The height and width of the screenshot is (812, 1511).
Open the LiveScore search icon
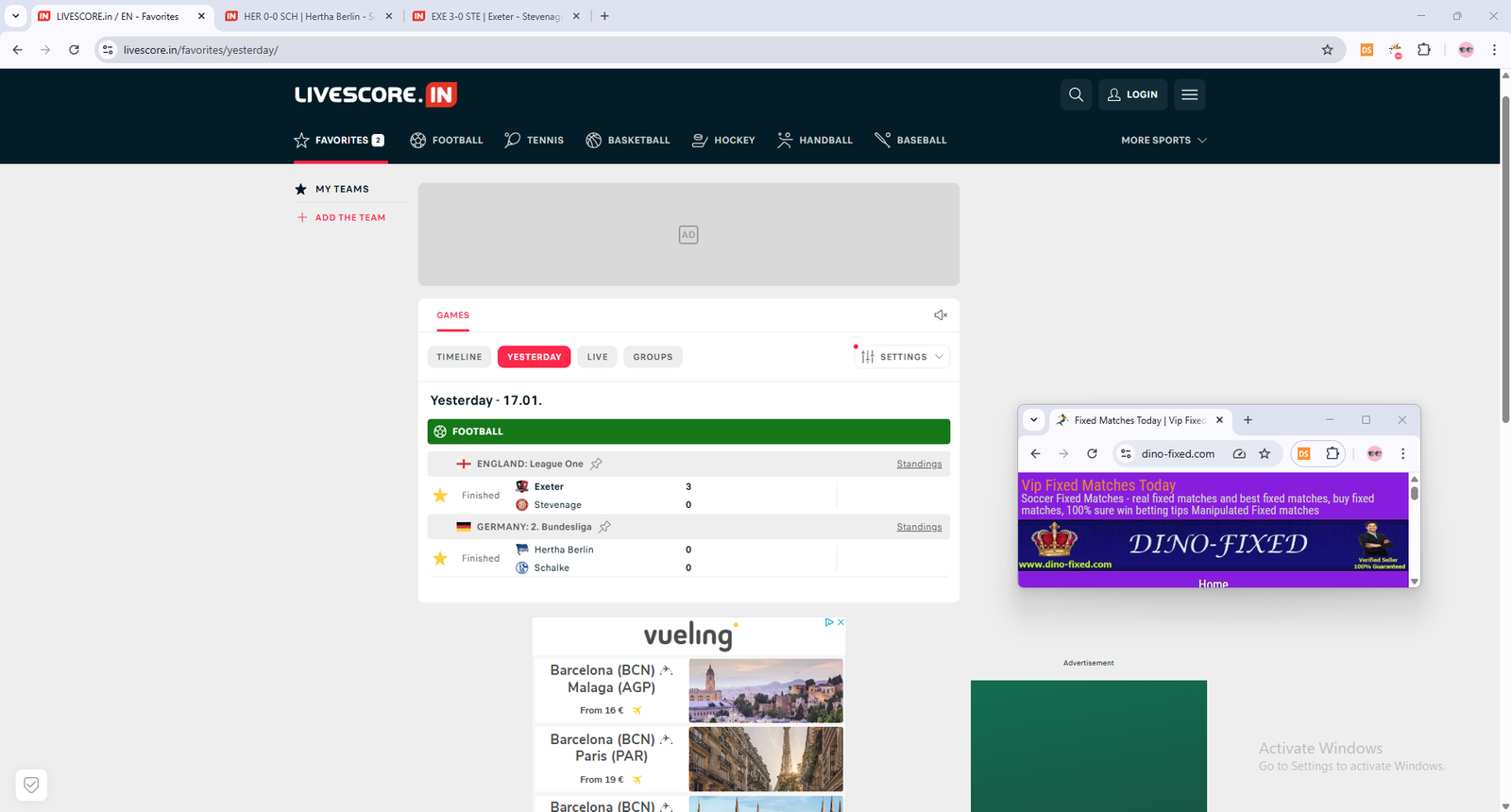click(1076, 94)
